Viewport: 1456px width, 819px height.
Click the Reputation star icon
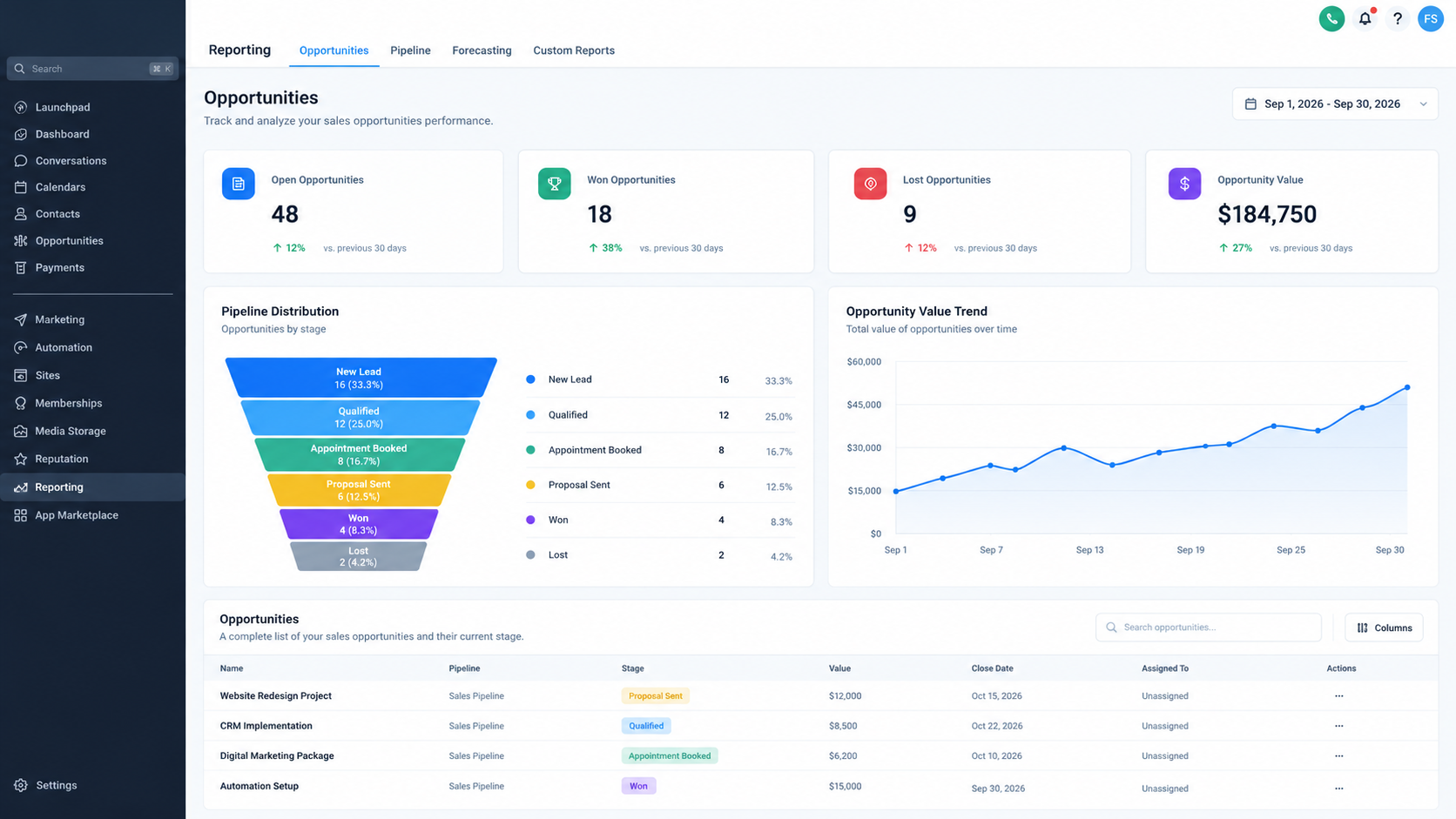(x=21, y=459)
